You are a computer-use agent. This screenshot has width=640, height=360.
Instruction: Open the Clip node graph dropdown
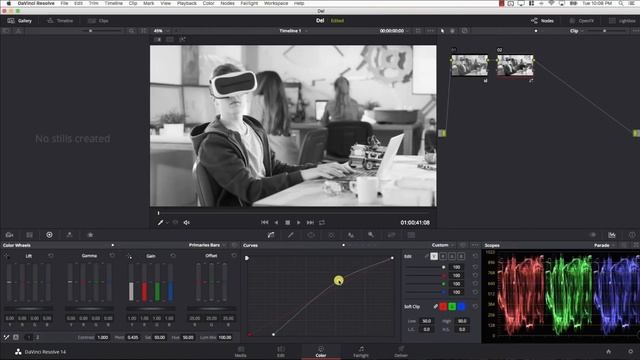(x=576, y=31)
